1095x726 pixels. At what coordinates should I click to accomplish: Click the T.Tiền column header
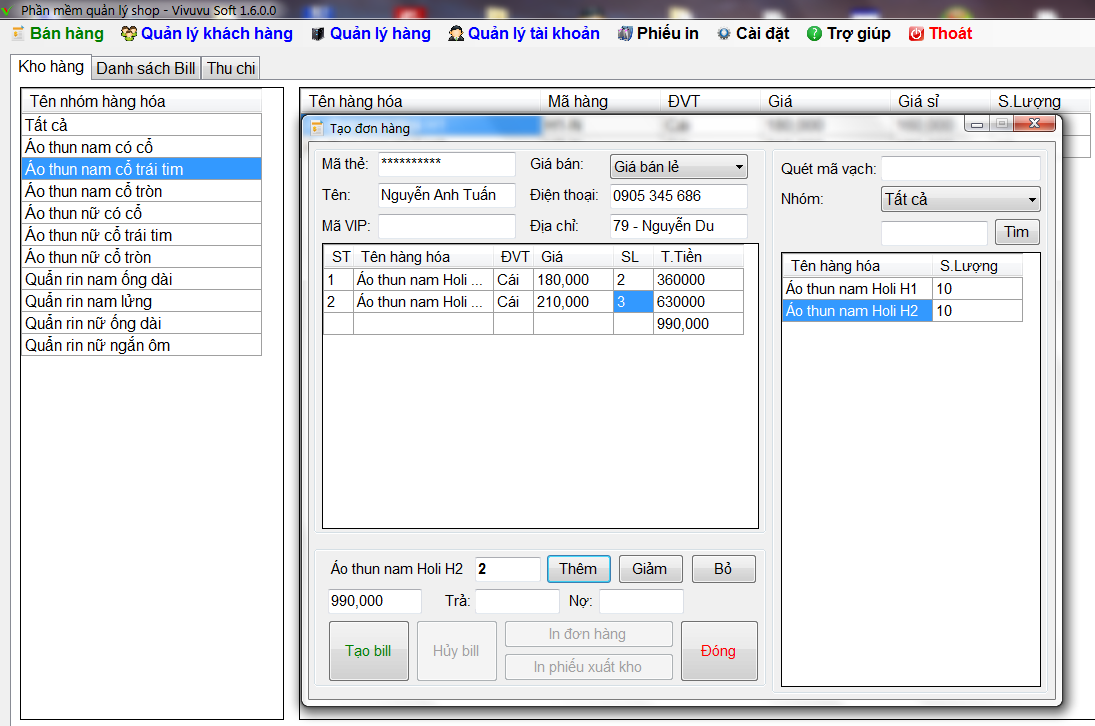pyautogui.click(x=698, y=257)
